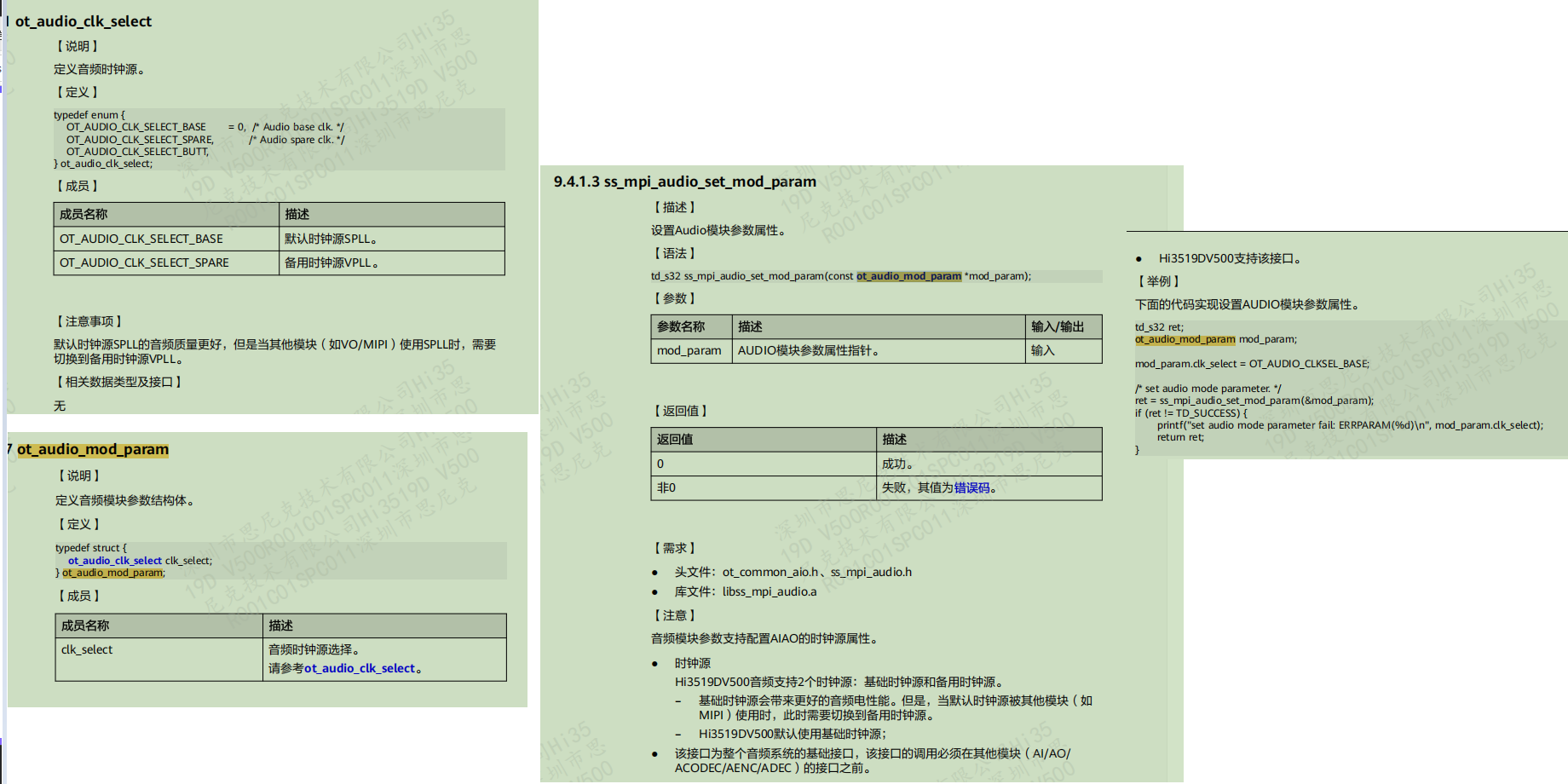Click the mod_param.clk_select assignment code line

click(x=1253, y=364)
